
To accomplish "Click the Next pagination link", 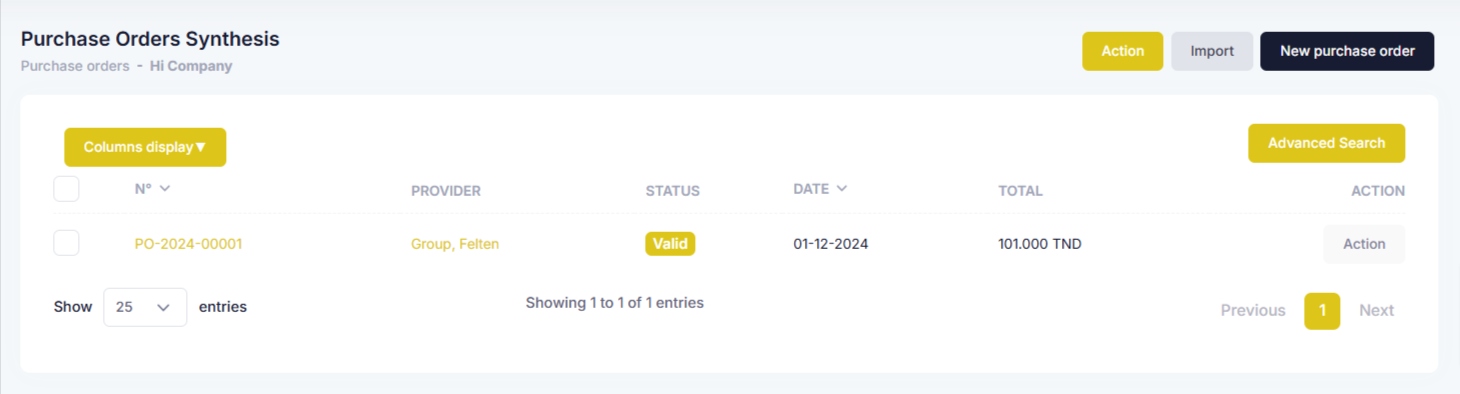I will point(1376,311).
